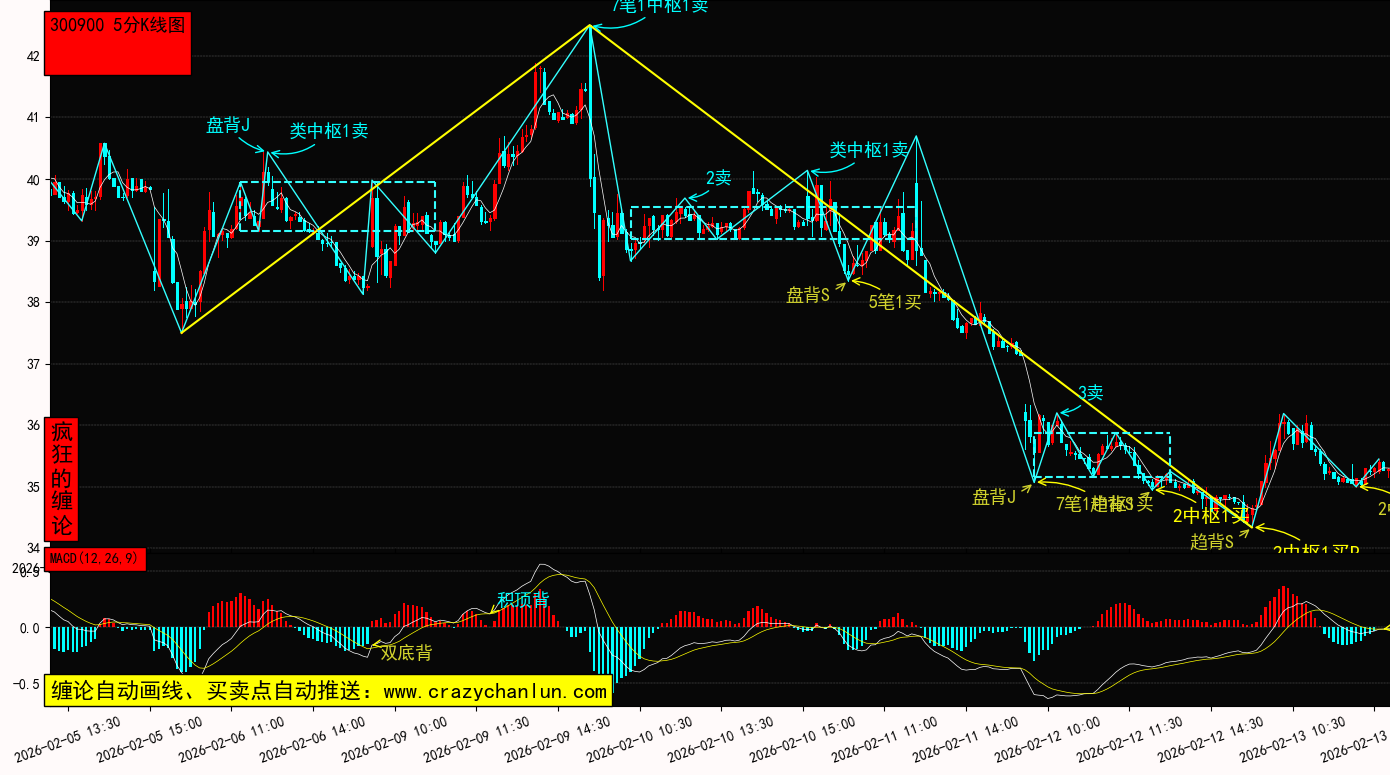Screen dimensions: 1390x775
Task: Open the www.crazychanlun.com banner link
Action: 327,691
